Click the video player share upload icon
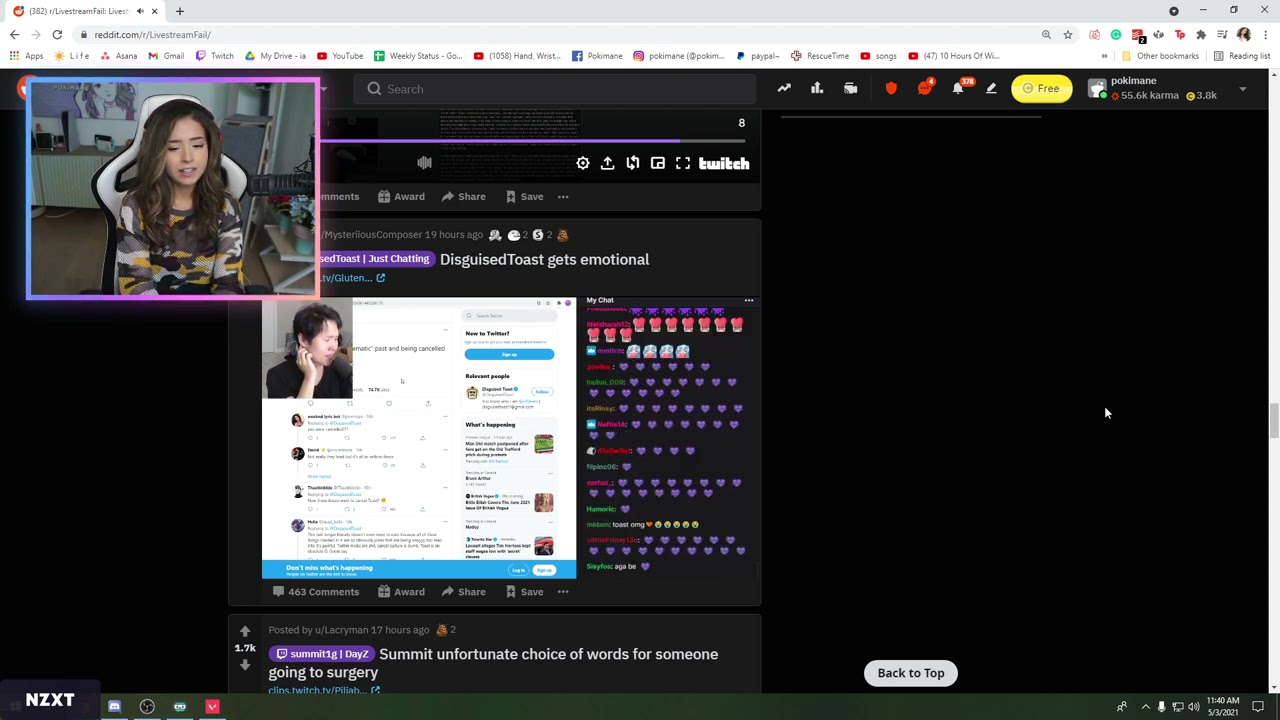The image size is (1280, 720). 607,163
